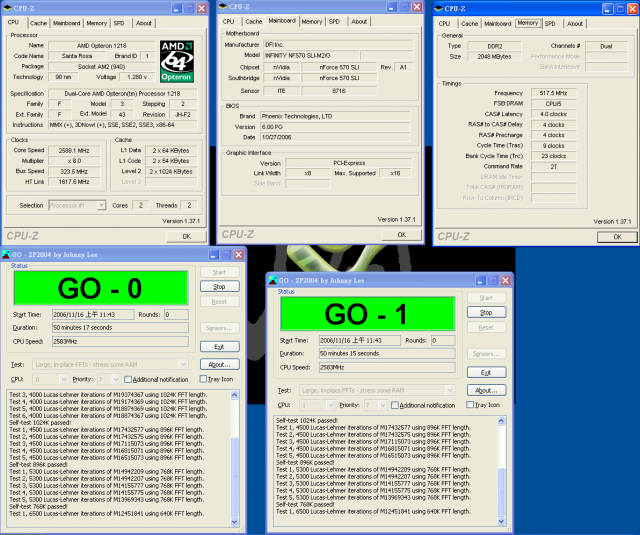Open SPD tab in right CPU-Z window

pos(550,24)
